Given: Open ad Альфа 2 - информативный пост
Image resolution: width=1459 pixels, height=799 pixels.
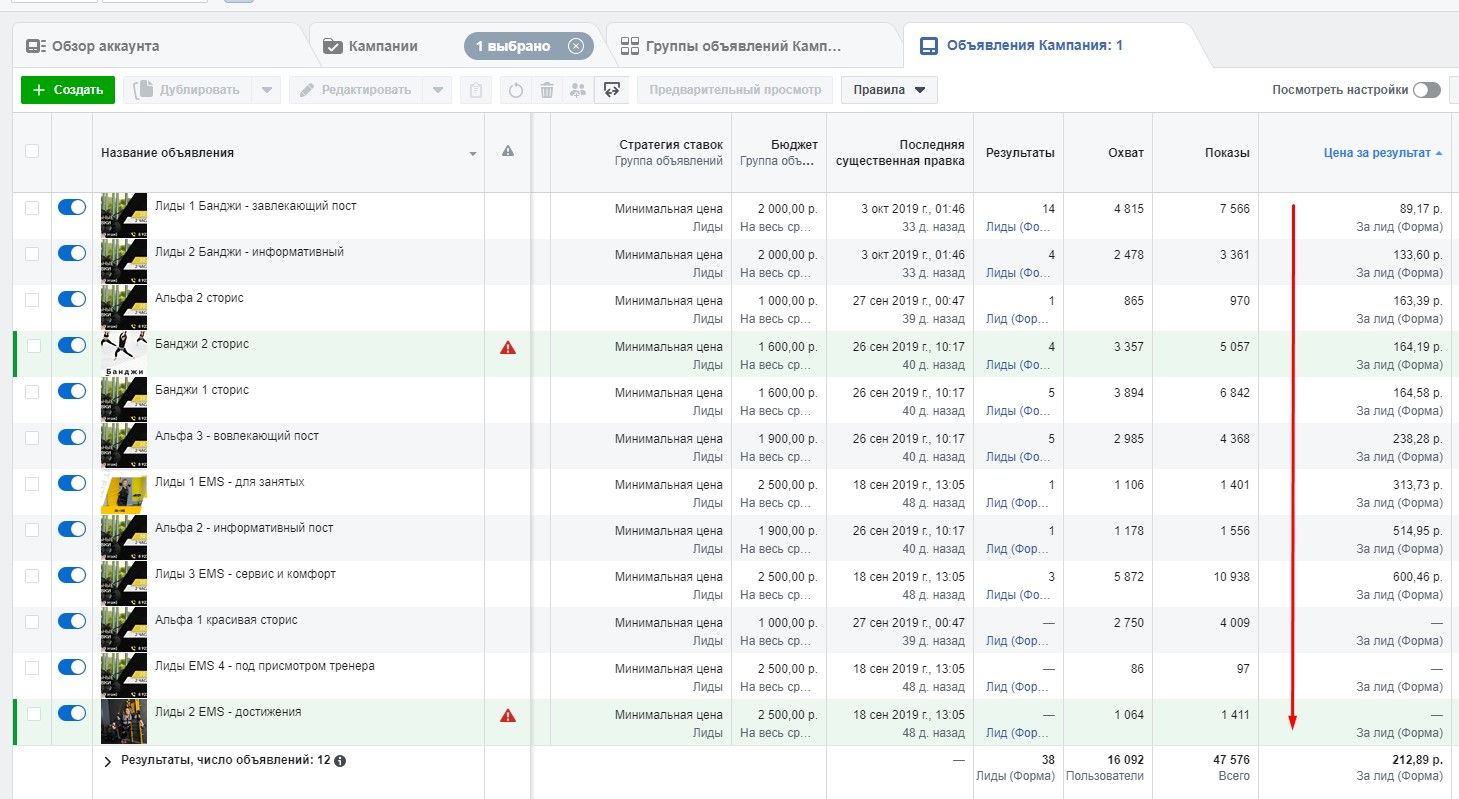Looking at the screenshot, I should click(244, 528).
